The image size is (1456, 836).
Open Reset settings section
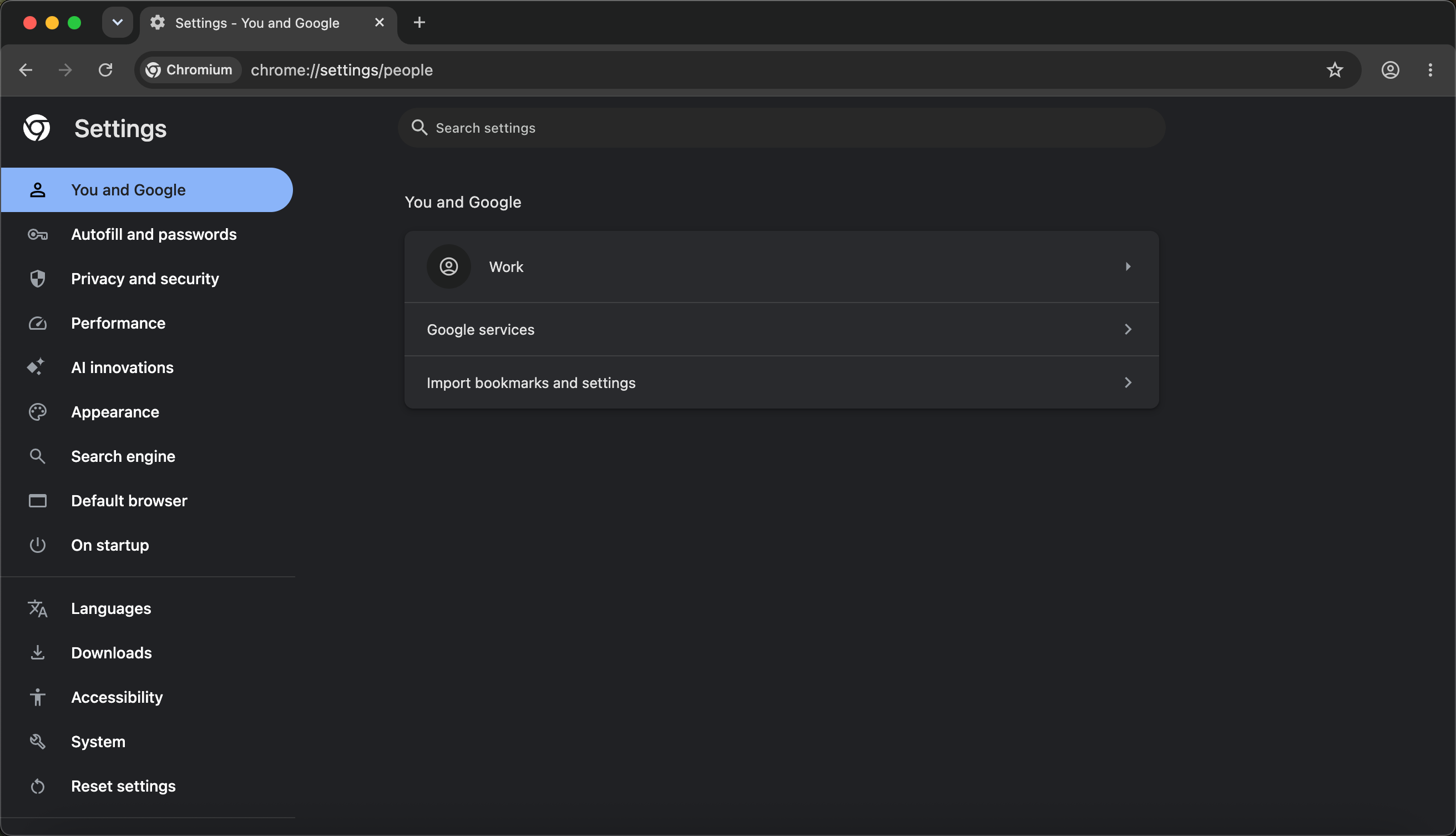[147, 786]
